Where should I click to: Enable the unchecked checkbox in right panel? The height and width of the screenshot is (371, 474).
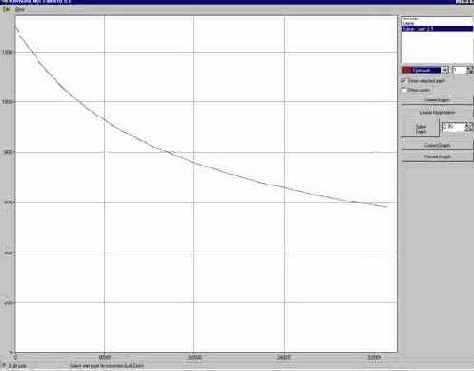403,90
